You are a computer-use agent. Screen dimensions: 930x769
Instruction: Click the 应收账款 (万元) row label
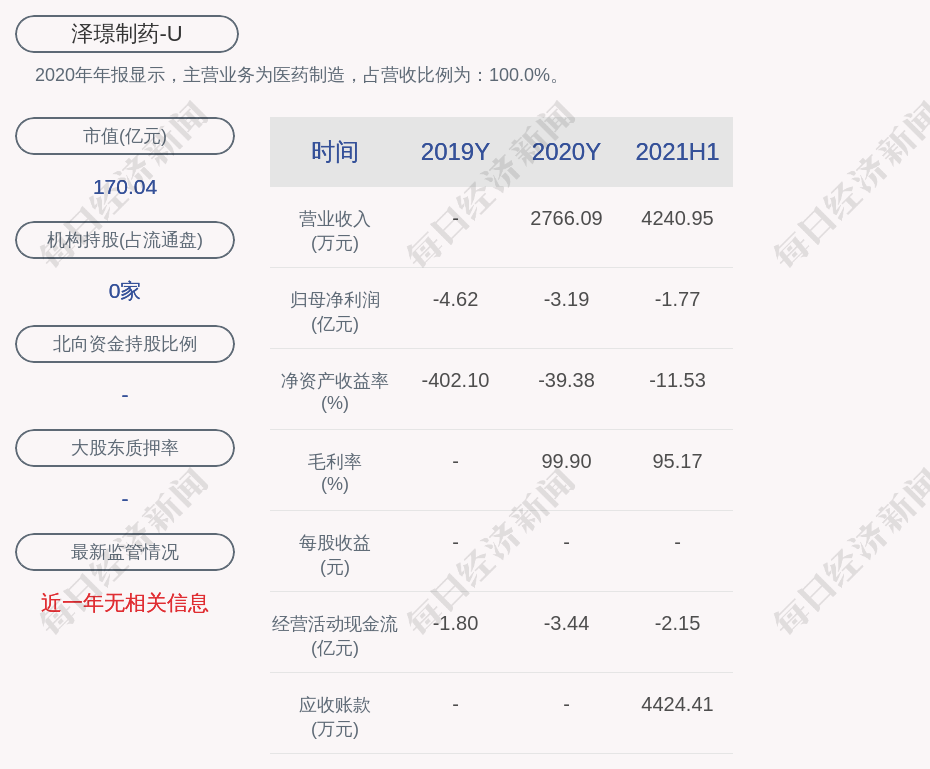click(335, 717)
